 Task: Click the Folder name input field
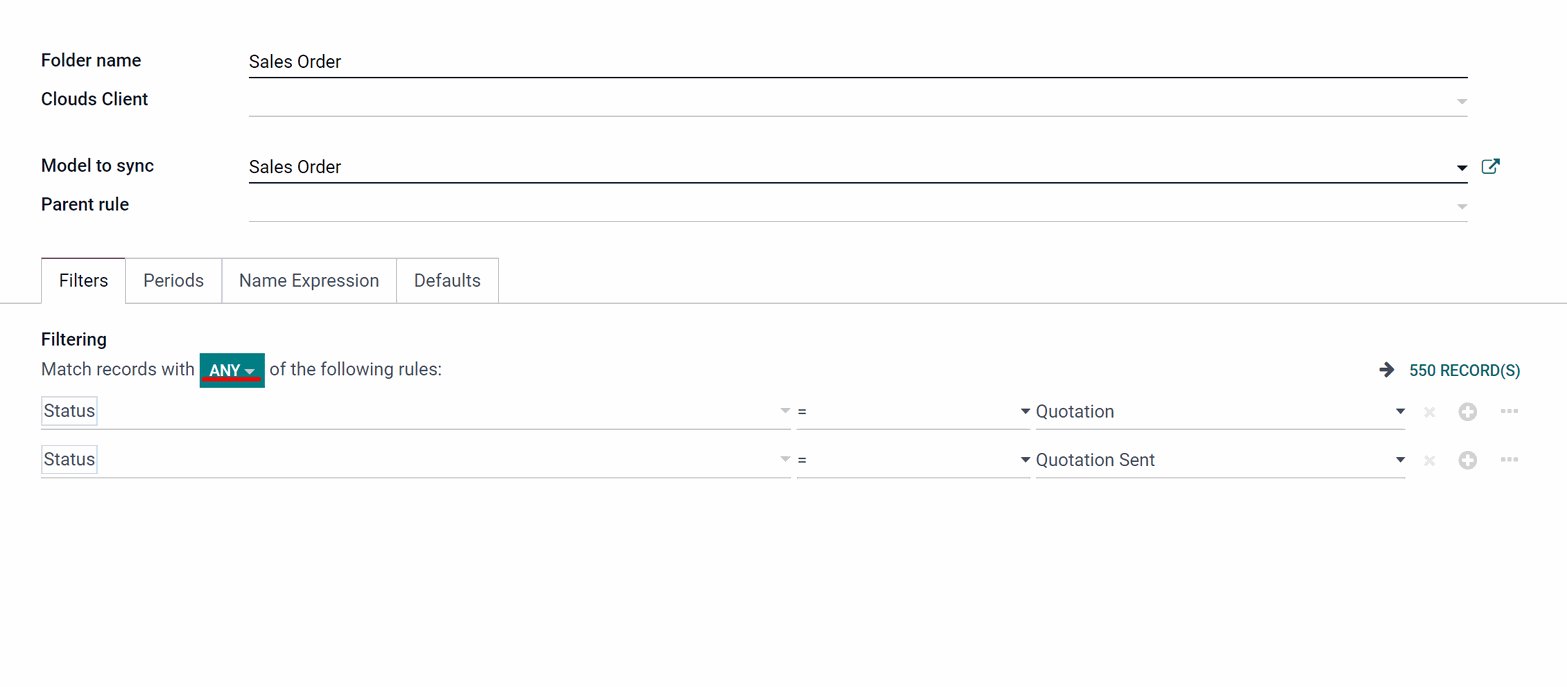[858, 62]
